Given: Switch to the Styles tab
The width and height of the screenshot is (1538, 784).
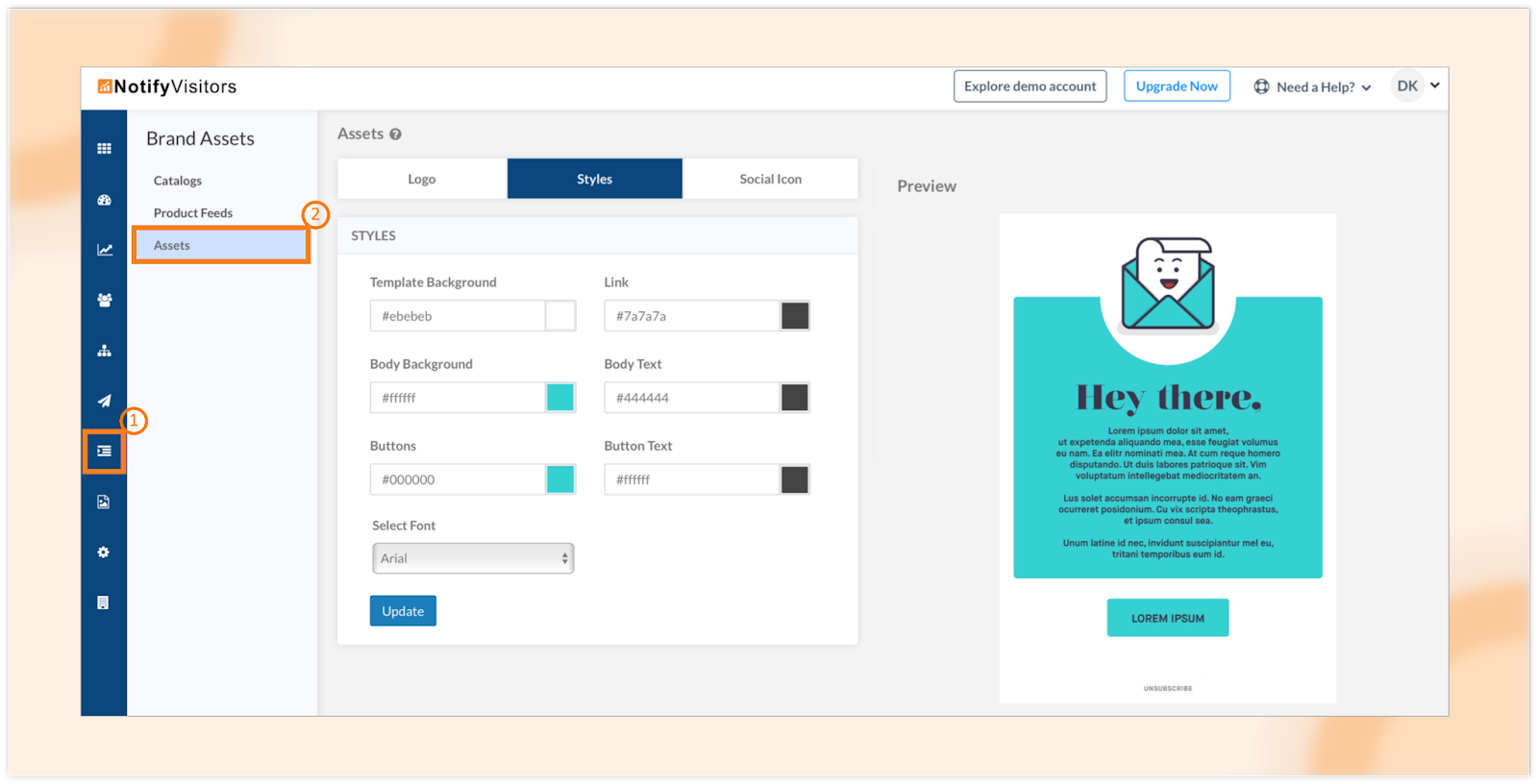Looking at the screenshot, I should [x=595, y=179].
